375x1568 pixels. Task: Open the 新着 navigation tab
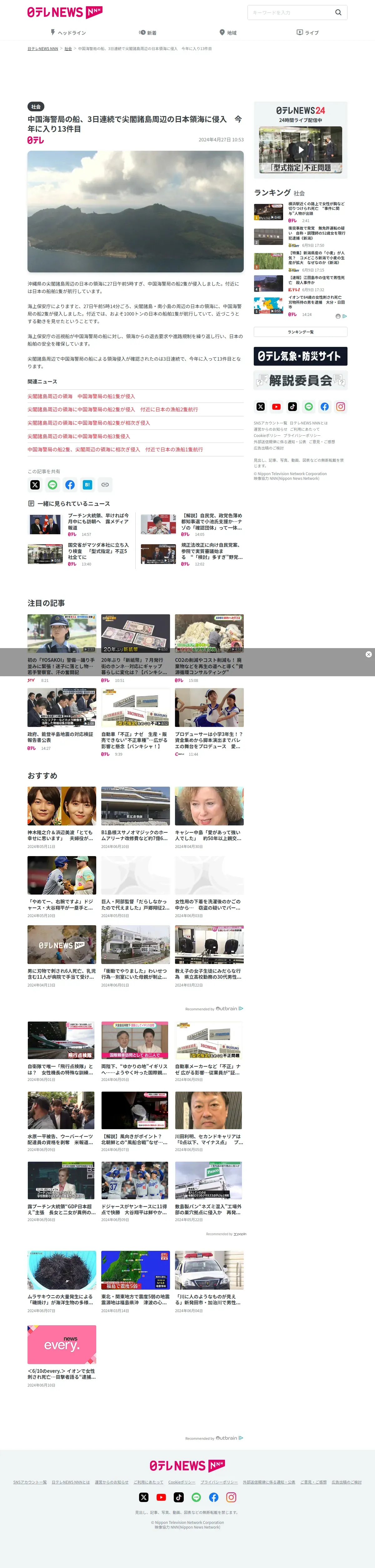[x=148, y=33]
